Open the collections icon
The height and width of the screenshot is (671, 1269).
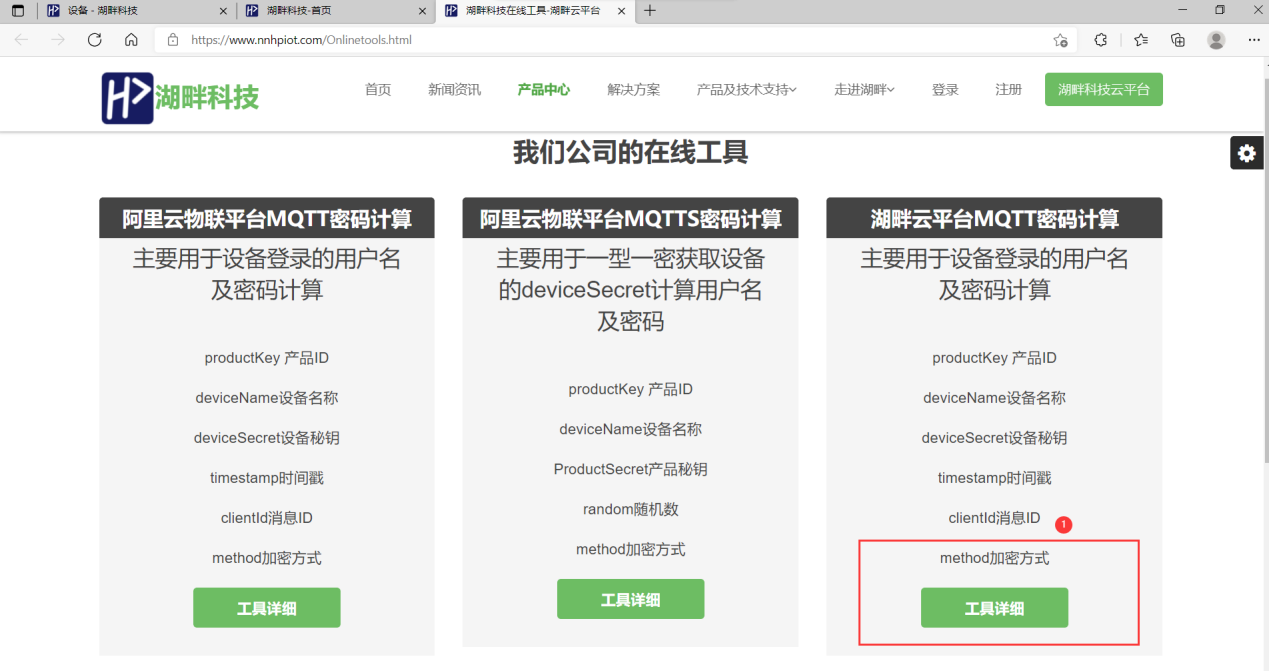pos(1178,40)
